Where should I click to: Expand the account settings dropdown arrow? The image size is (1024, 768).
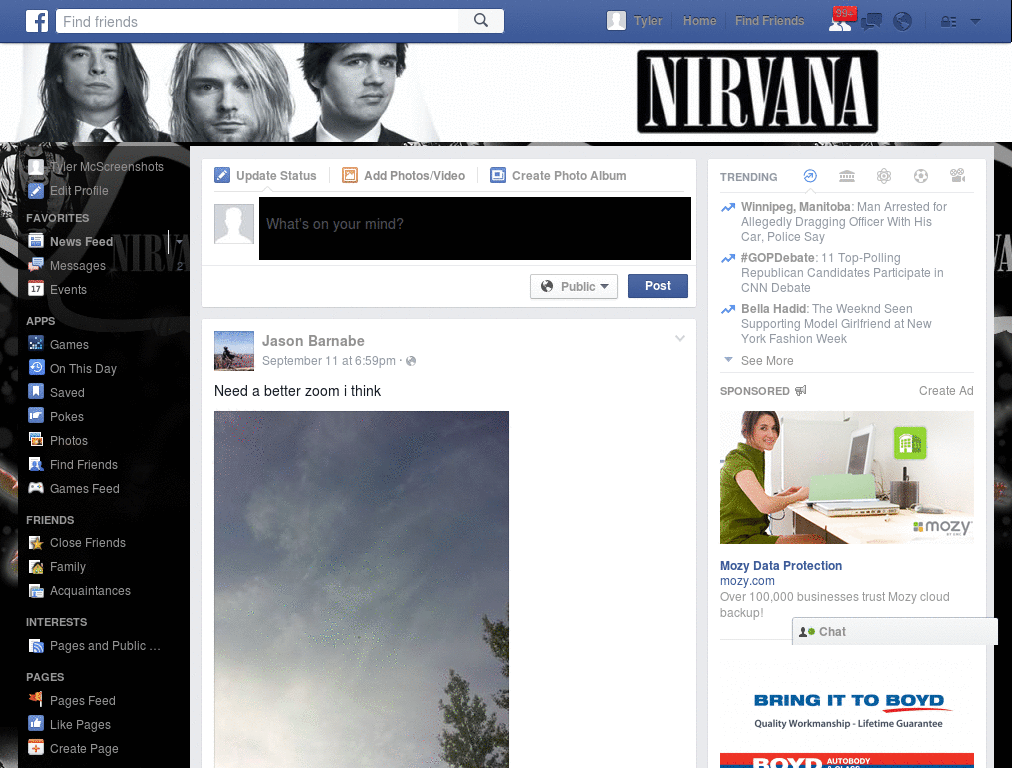[975, 21]
